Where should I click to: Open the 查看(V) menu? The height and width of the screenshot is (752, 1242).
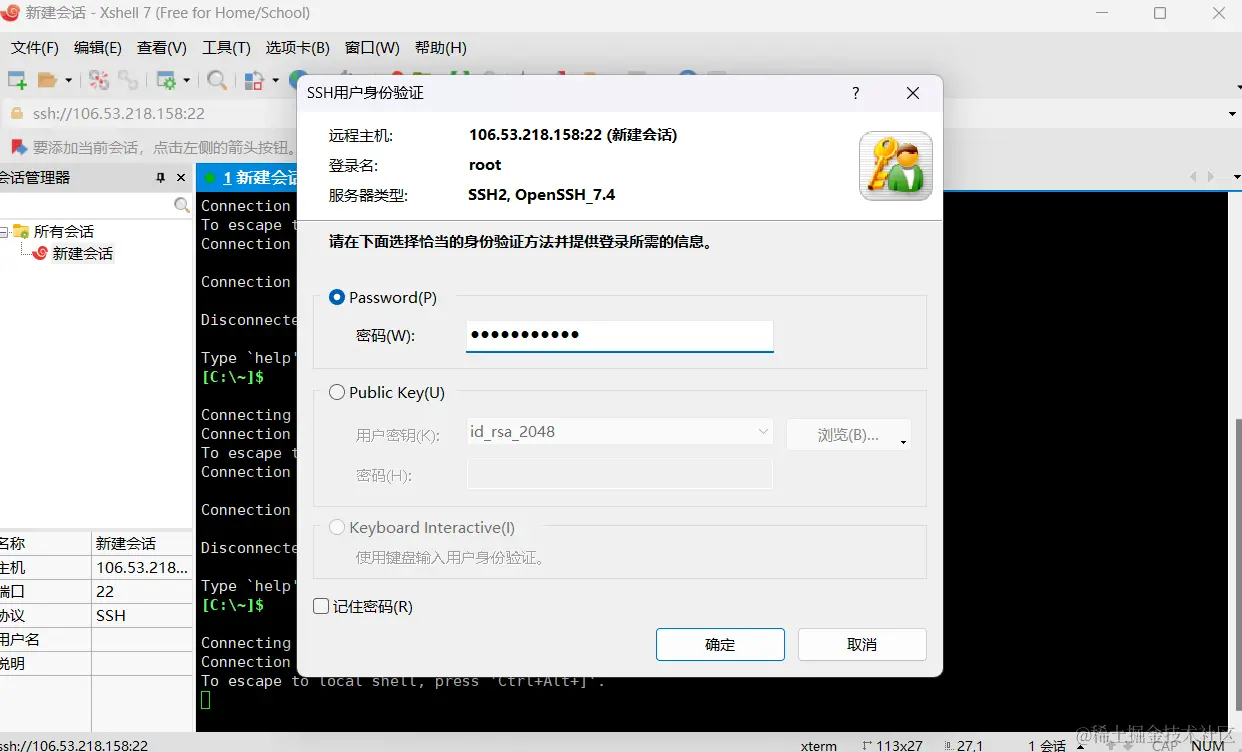click(x=162, y=47)
